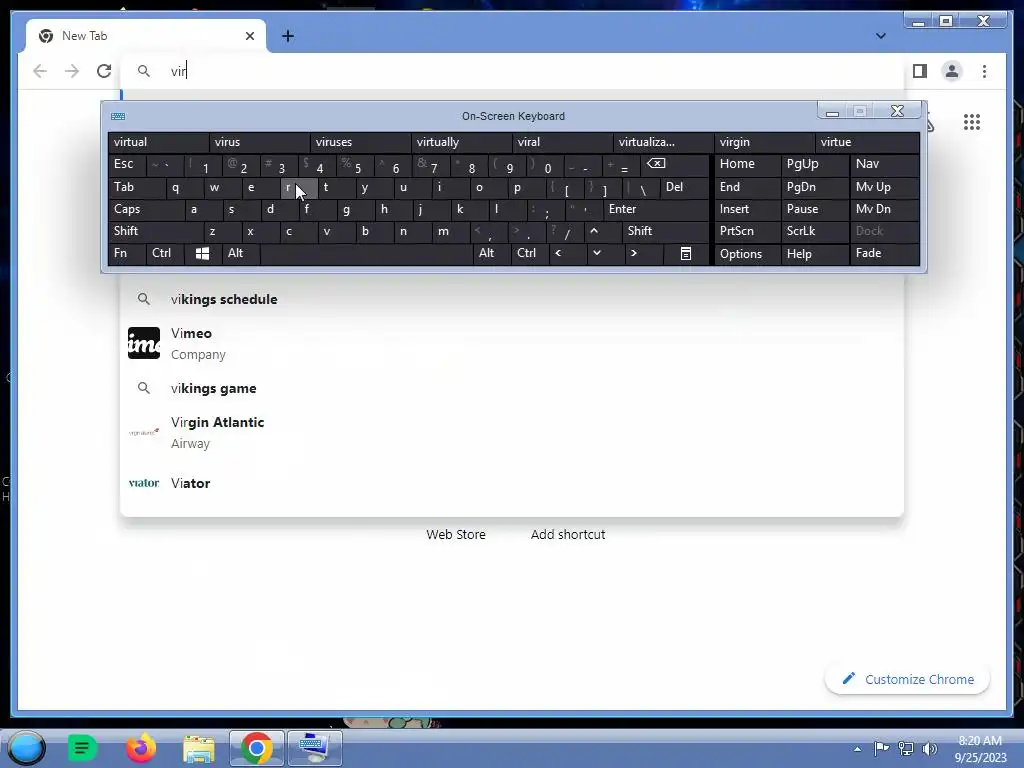Switch to the New Tab tab
1024x768 pixels.
146,36
